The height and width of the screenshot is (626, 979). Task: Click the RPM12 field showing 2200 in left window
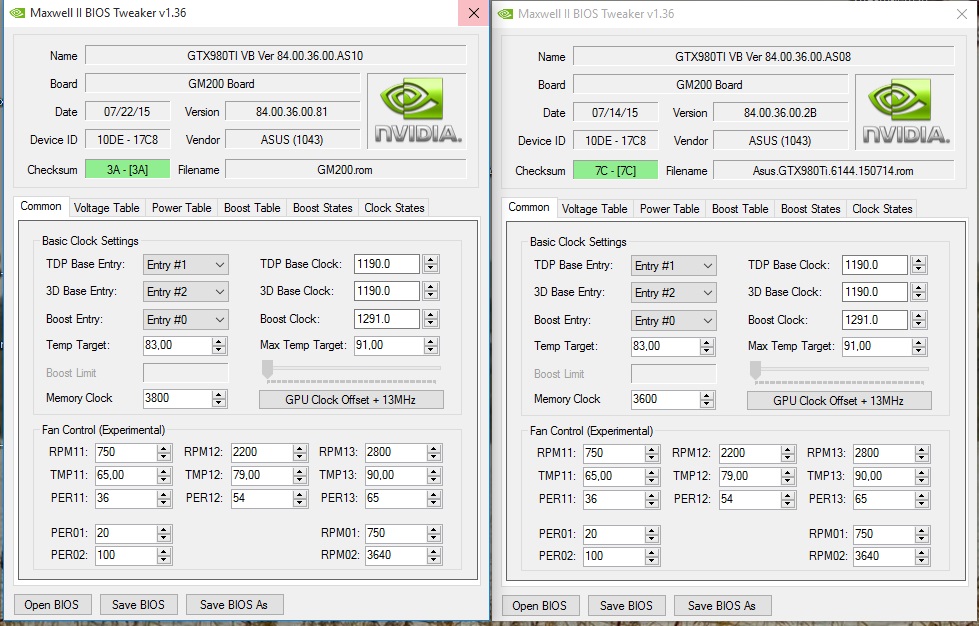click(262, 452)
